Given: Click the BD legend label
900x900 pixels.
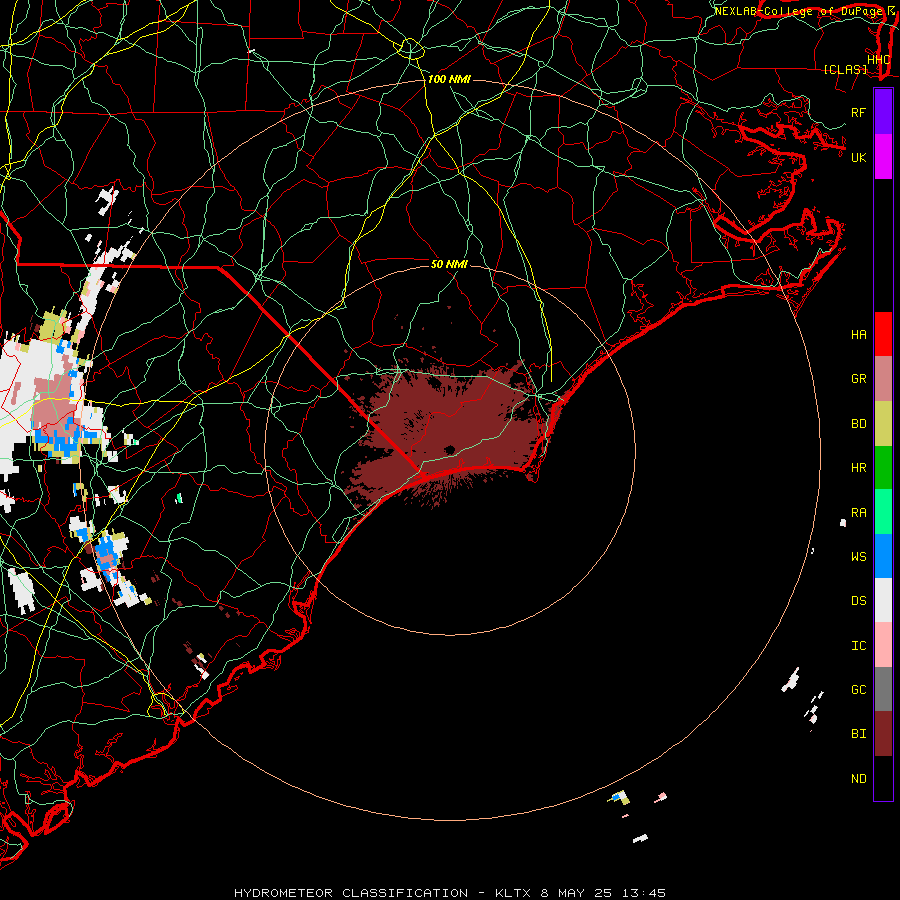Looking at the screenshot, I should [x=858, y=424].
